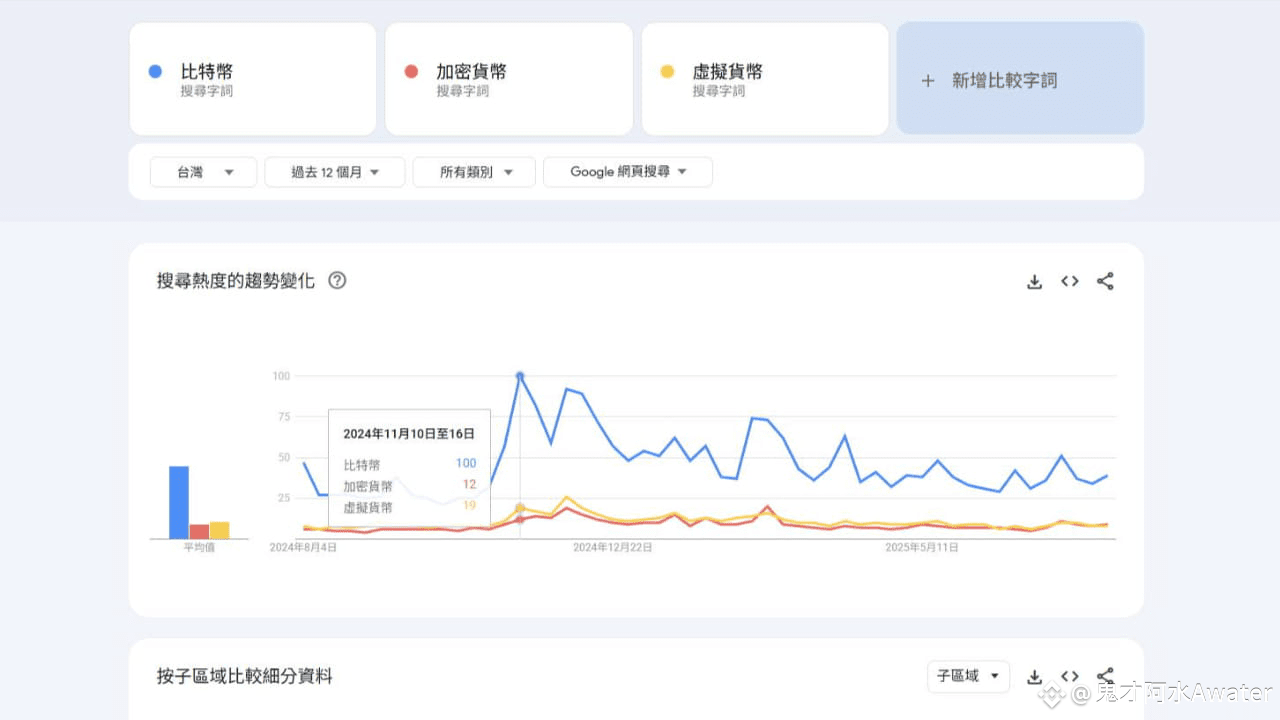The image size is (1280, 720).
Task: Click the blue peak point at 100
Action: click(x=520, y=376)
